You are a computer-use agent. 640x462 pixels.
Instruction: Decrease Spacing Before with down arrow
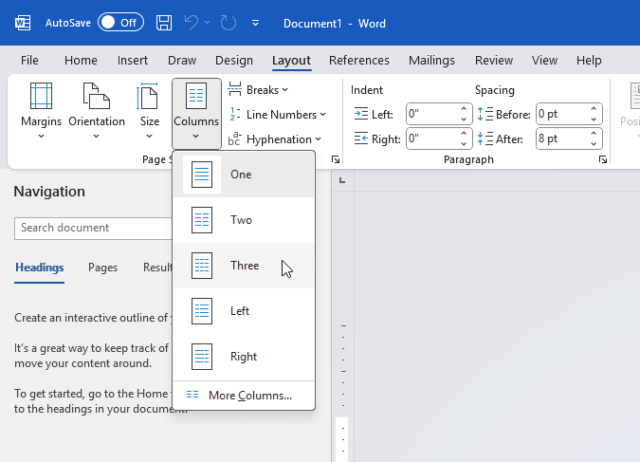coord(593,119)
